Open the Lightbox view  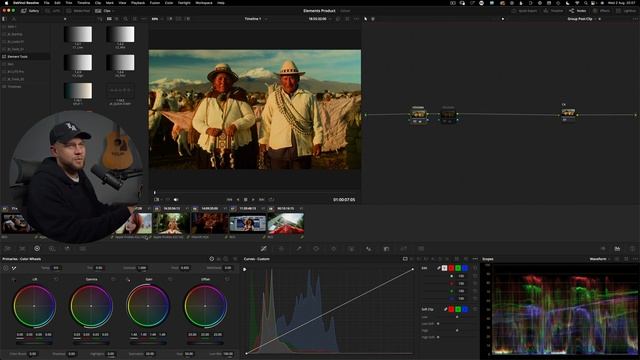tap(627, 11)
